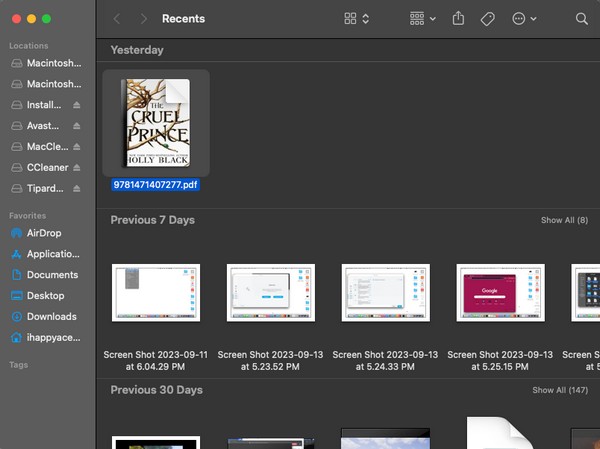Click the Recents window title

[183, 19]
